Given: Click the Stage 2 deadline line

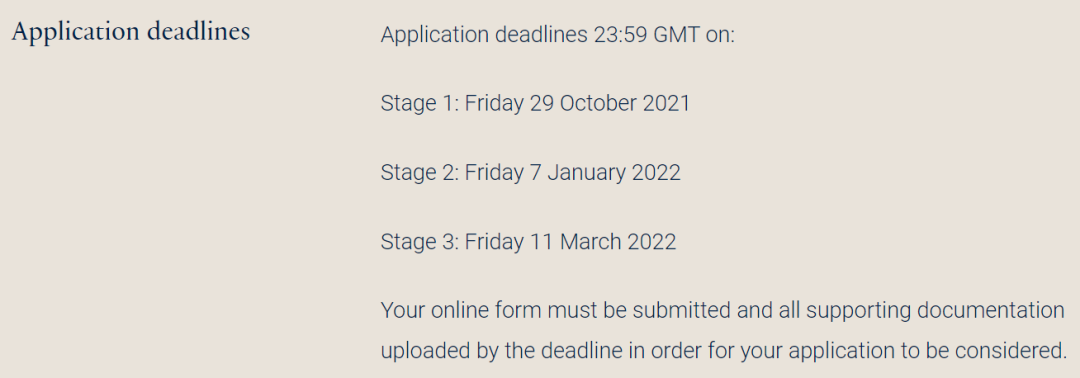Looking at the screenshot, I should click(530, 172).
